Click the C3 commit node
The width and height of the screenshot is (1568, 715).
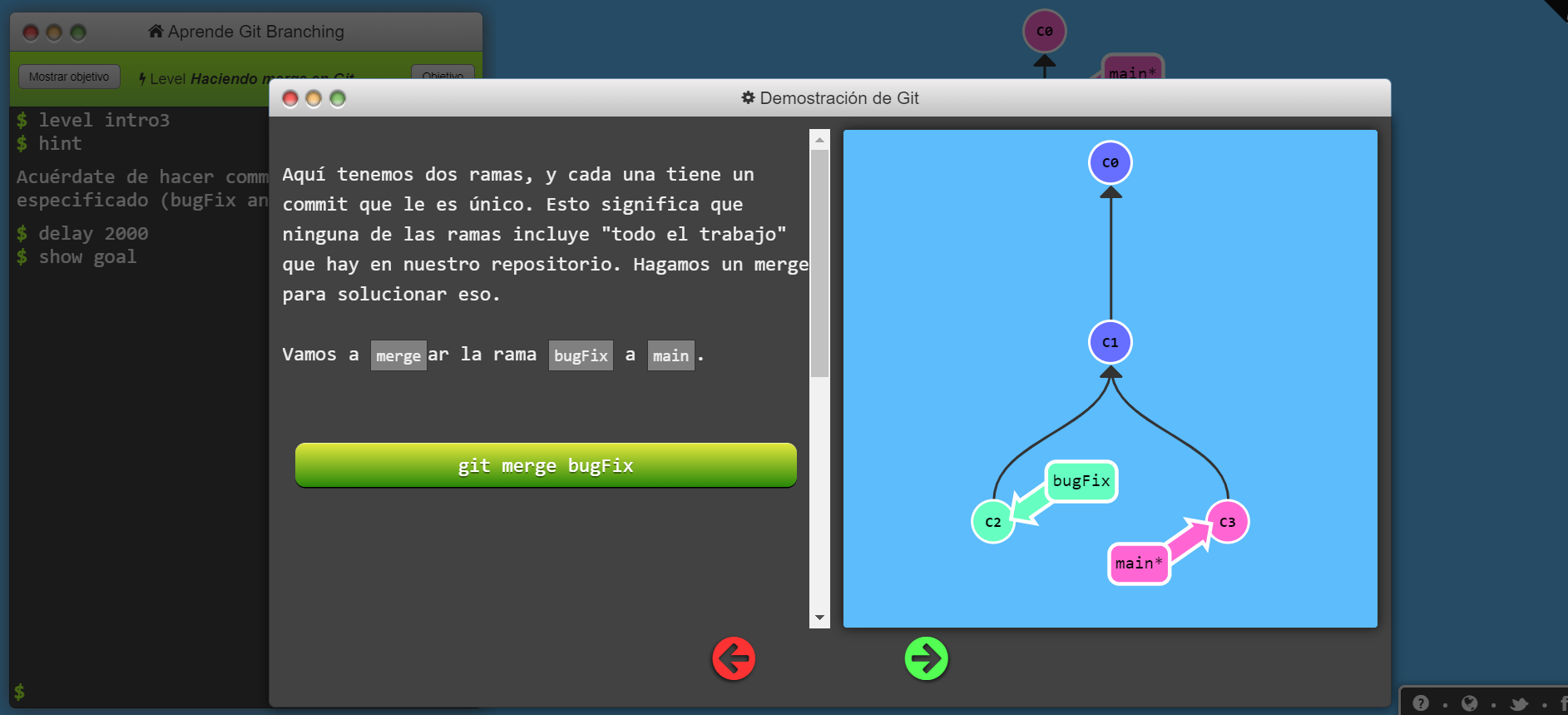click(x=1228, y=522)
